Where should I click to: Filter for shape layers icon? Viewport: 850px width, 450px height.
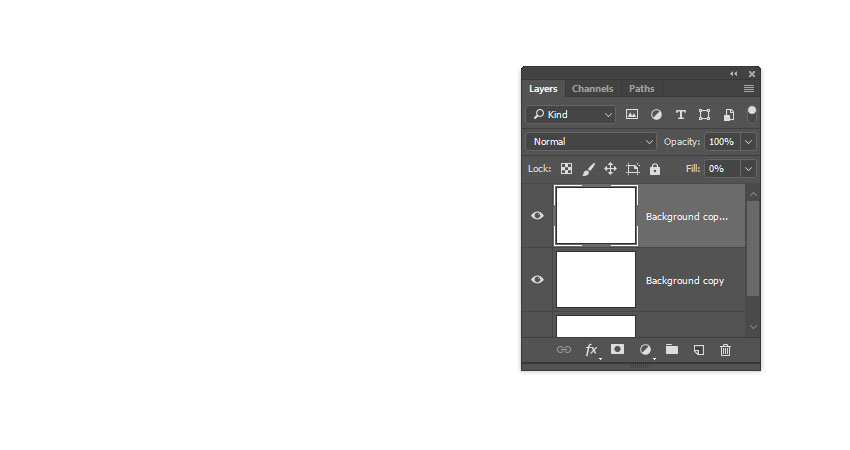[704, 114]
